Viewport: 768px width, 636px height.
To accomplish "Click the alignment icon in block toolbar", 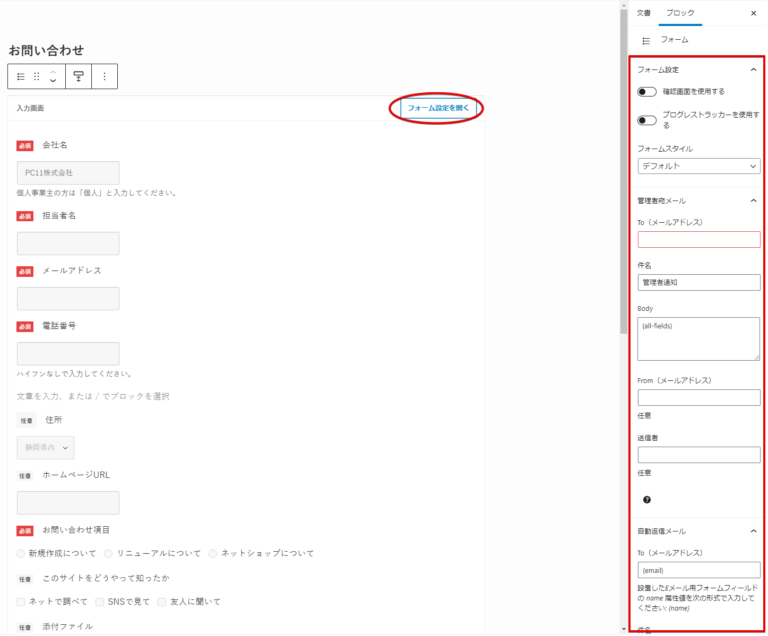I will (78, 76).
